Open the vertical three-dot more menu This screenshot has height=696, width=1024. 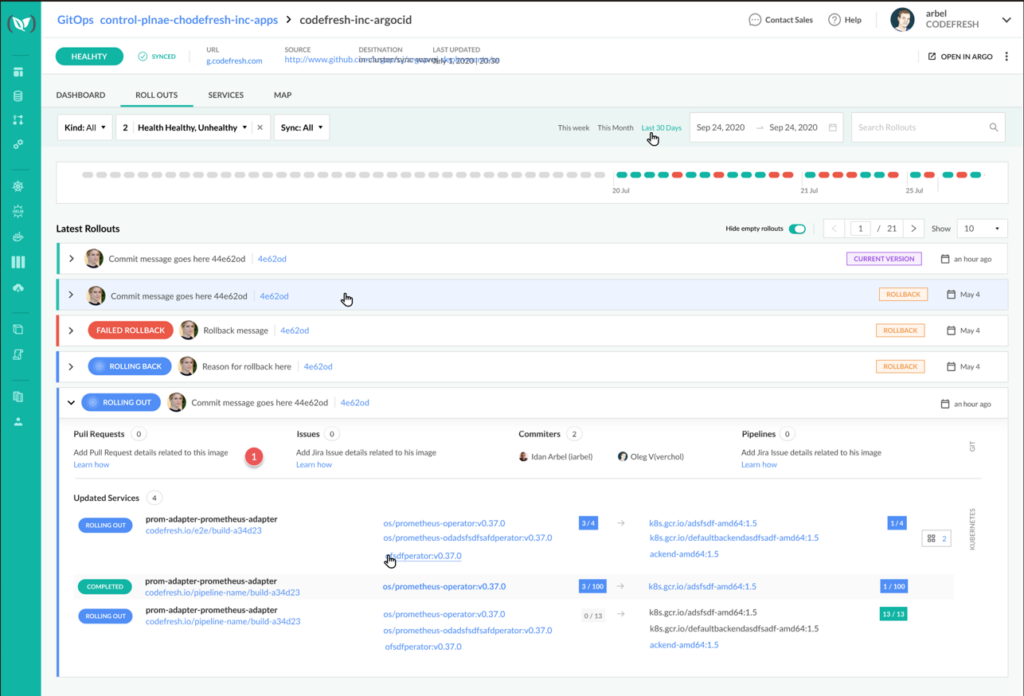[1006, 56]
